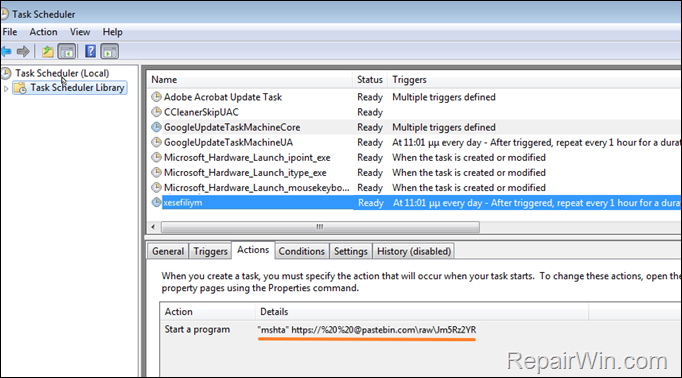Click the 'Start a program' action cell
Viewport: 682px width, 378px height.
click(x=197, y=330)
